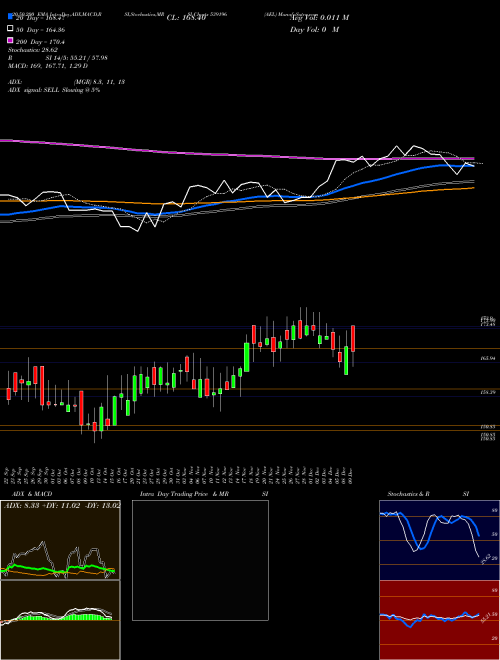Click the 'Avg Vol: 0.011 M' text
This screenshot has width=500, height=660.
[x=319, y=18]
